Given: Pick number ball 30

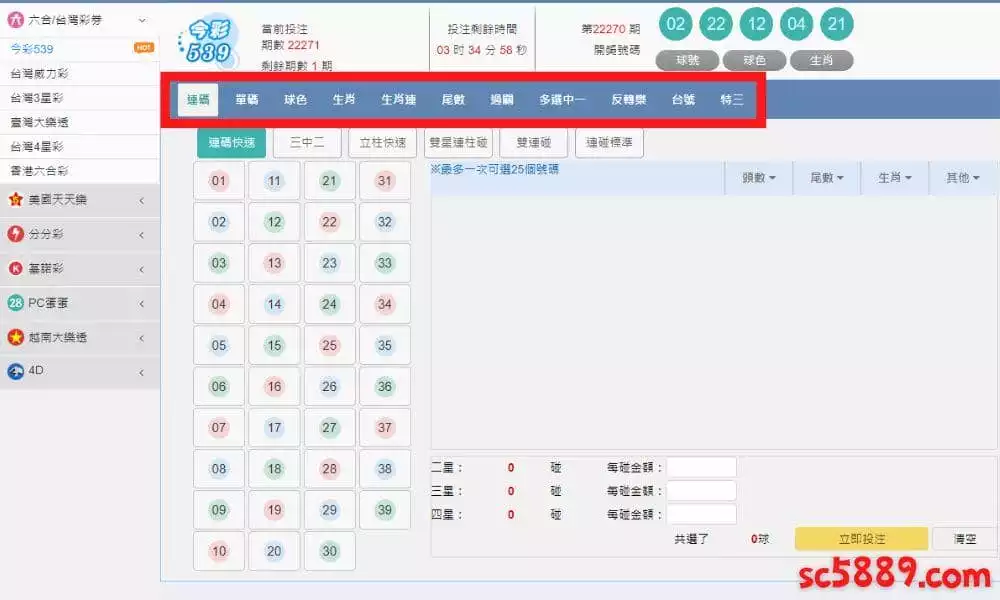Looking at the screenshot, I should click(x=329, y=551).
